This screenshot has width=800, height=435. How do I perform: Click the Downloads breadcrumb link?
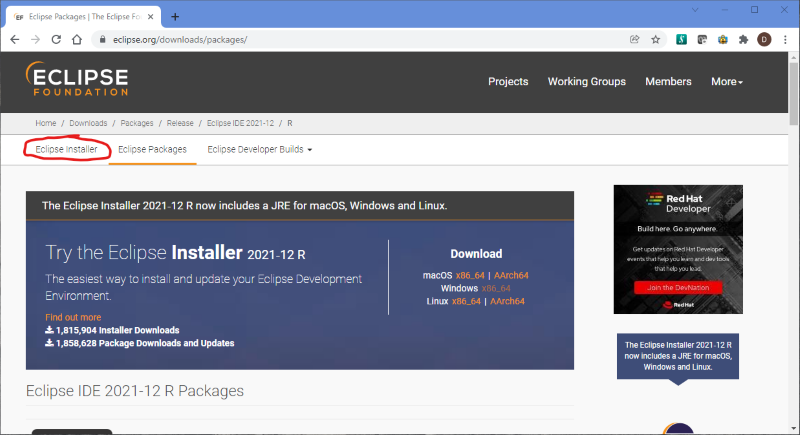point(88,123)
